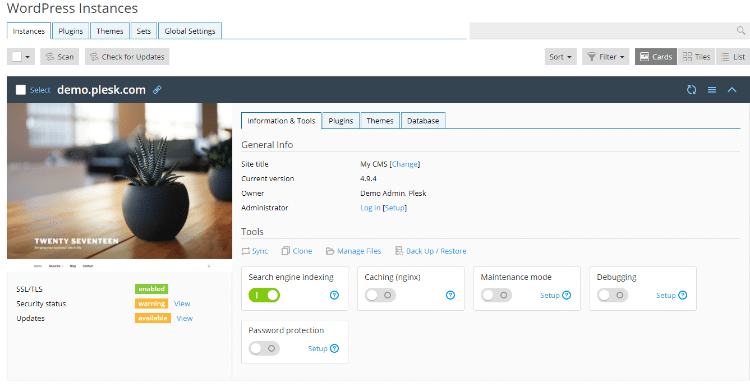This screenshot has height=384, width=750.
Task: Open the top Themes tab
Action: (110, 31)
